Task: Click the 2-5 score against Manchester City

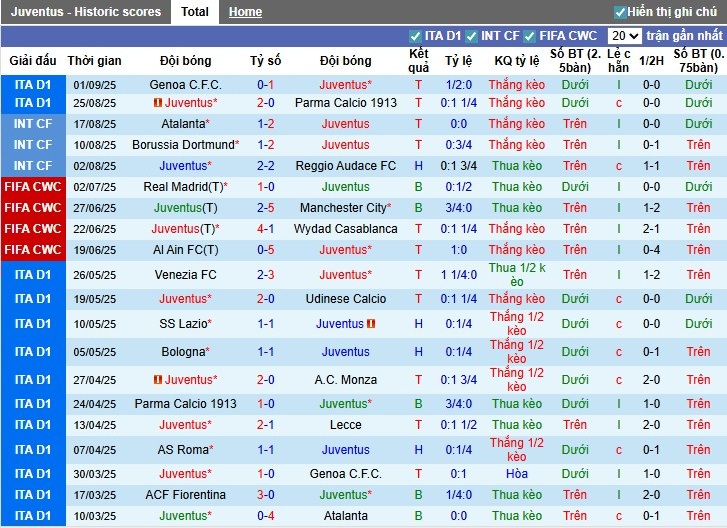Action: pos(265,208)
